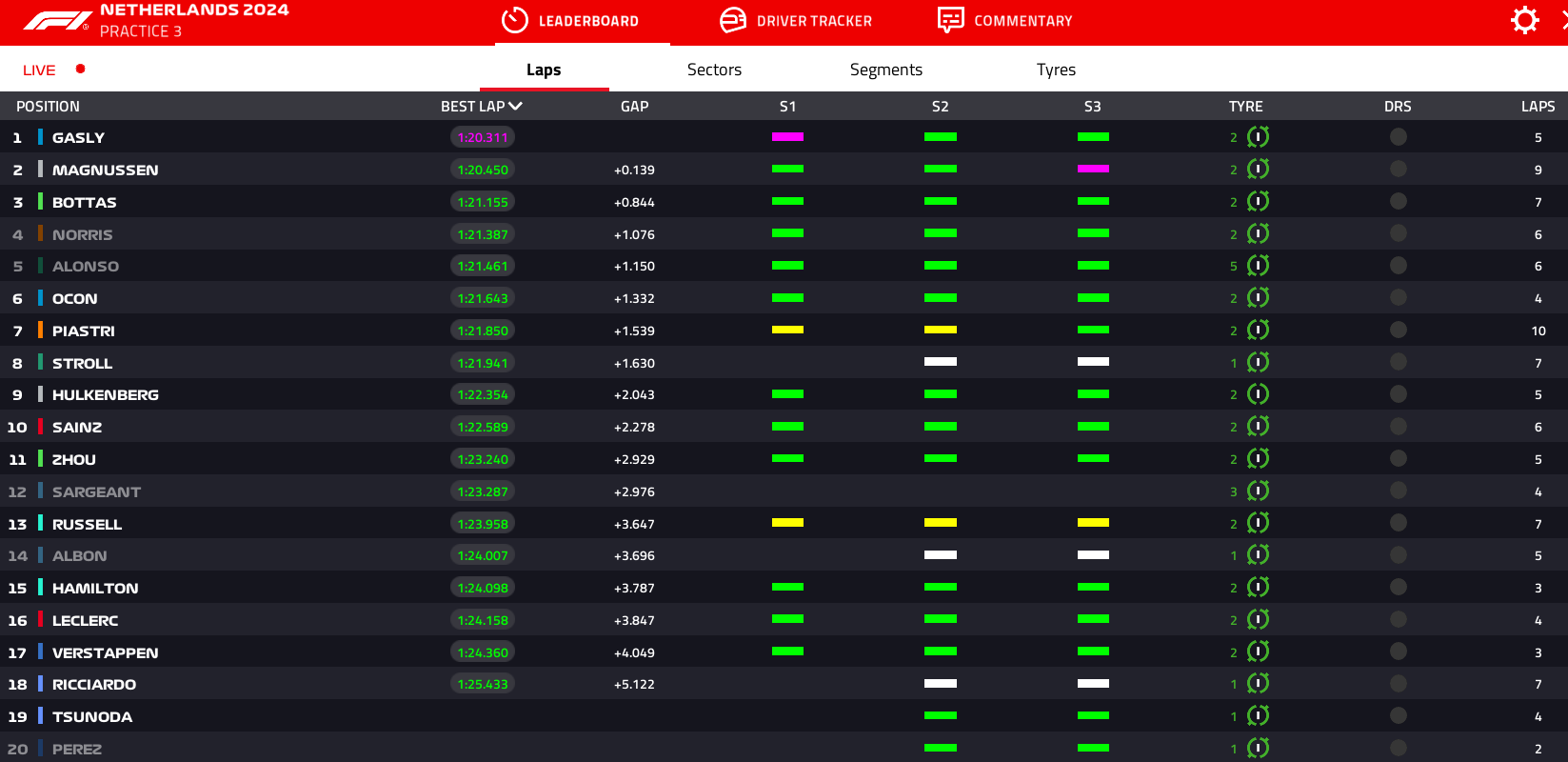This screenshot has width=1568, height=762.
Task: Click Magnussen's purple S3 sector bar
Action: click(x=1093, y=169)
